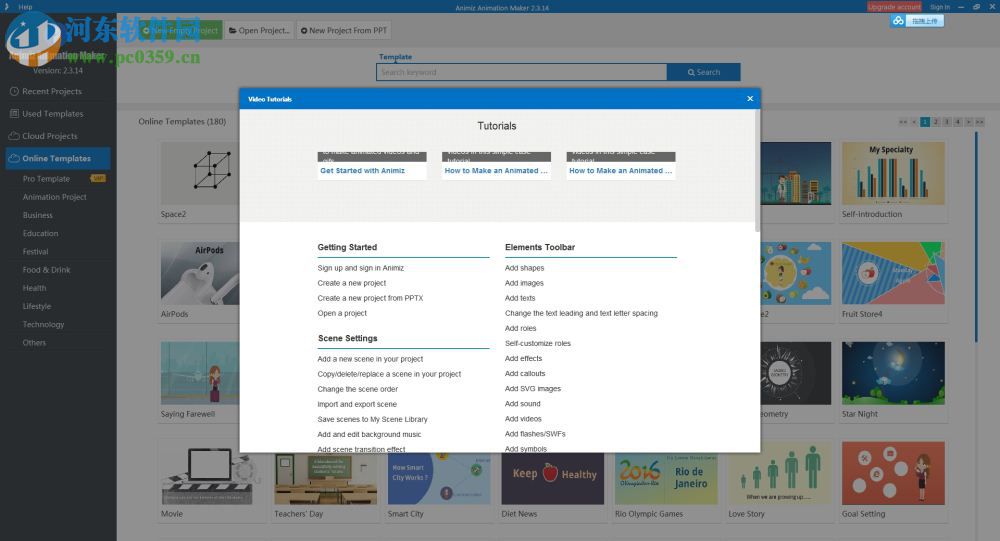The width and height of the screenshot is (1000, 541).
Task: Click 'Add texts' tutorial link
Action: coord(520,298)
